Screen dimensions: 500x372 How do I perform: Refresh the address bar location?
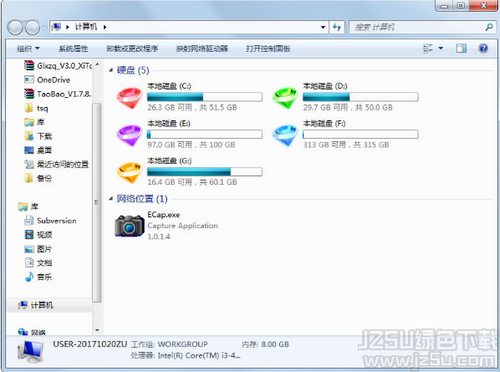tap(337, 27)
